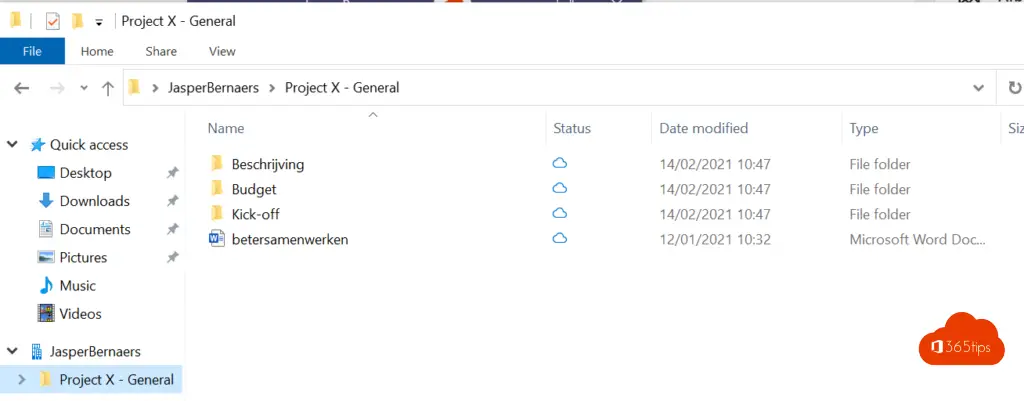1024x401 pixels.
Task: Click the Videos icon in sidebar
Action: (46, 313)
